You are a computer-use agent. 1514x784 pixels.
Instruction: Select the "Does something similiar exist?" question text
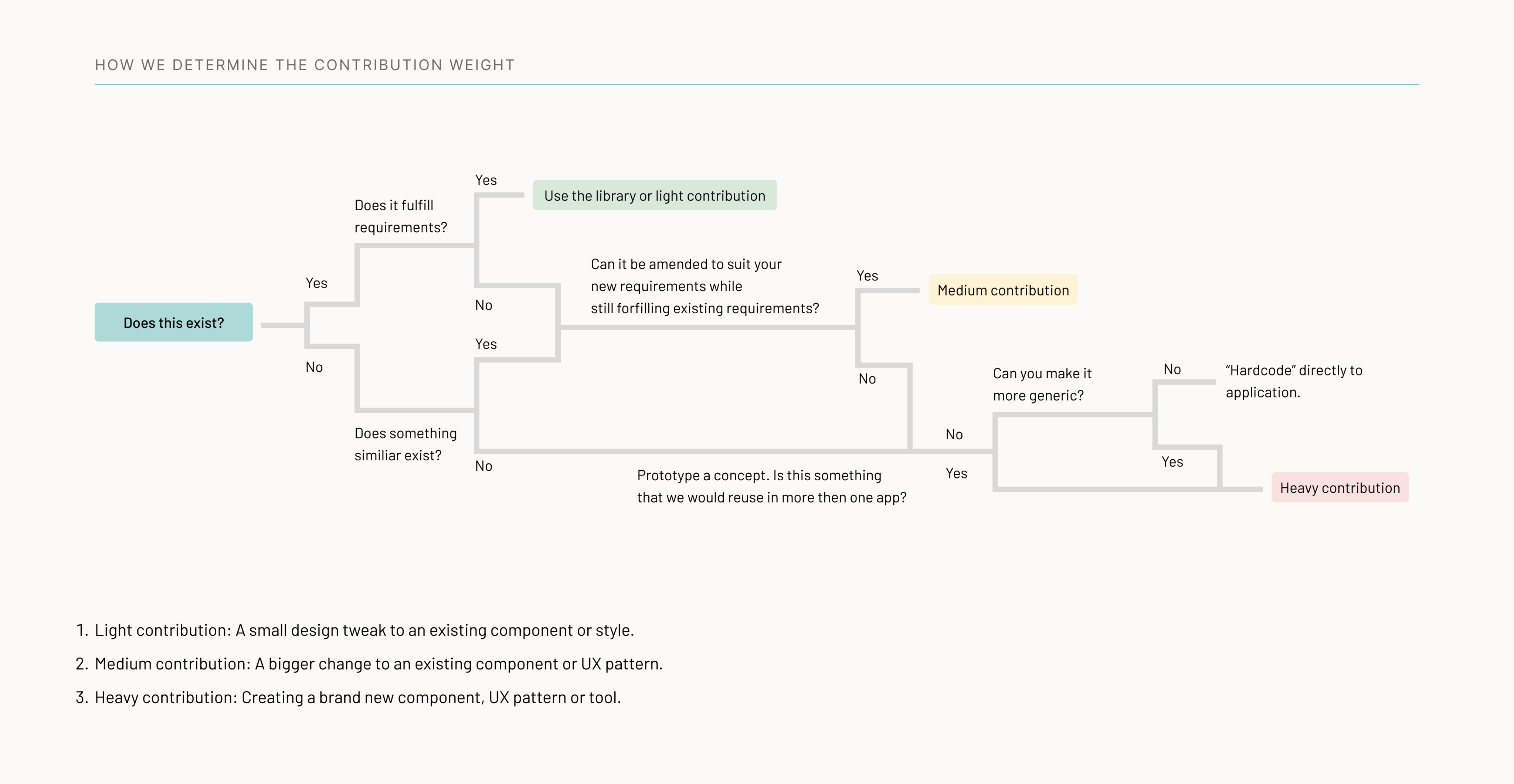coord(405,444)
